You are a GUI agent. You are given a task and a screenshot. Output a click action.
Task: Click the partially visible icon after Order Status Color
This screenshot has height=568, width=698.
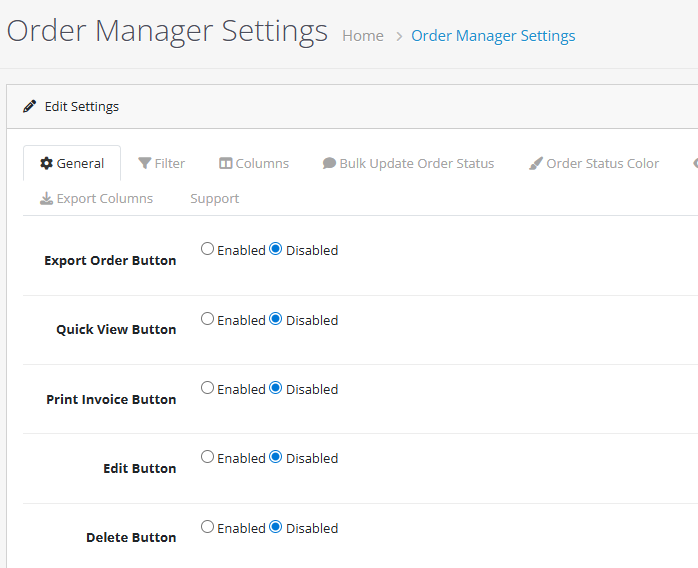(x=695, y=163)
